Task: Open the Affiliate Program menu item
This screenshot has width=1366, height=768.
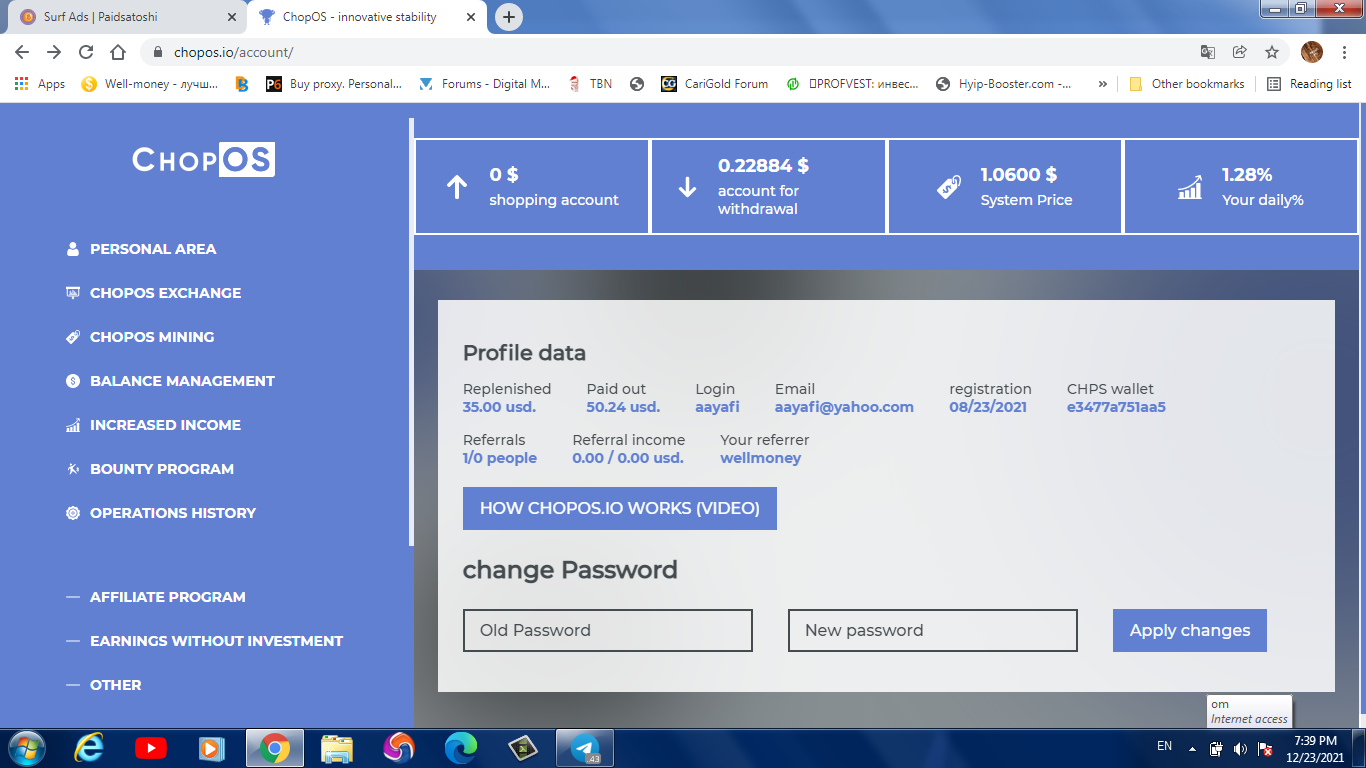Action: [167, 597]
